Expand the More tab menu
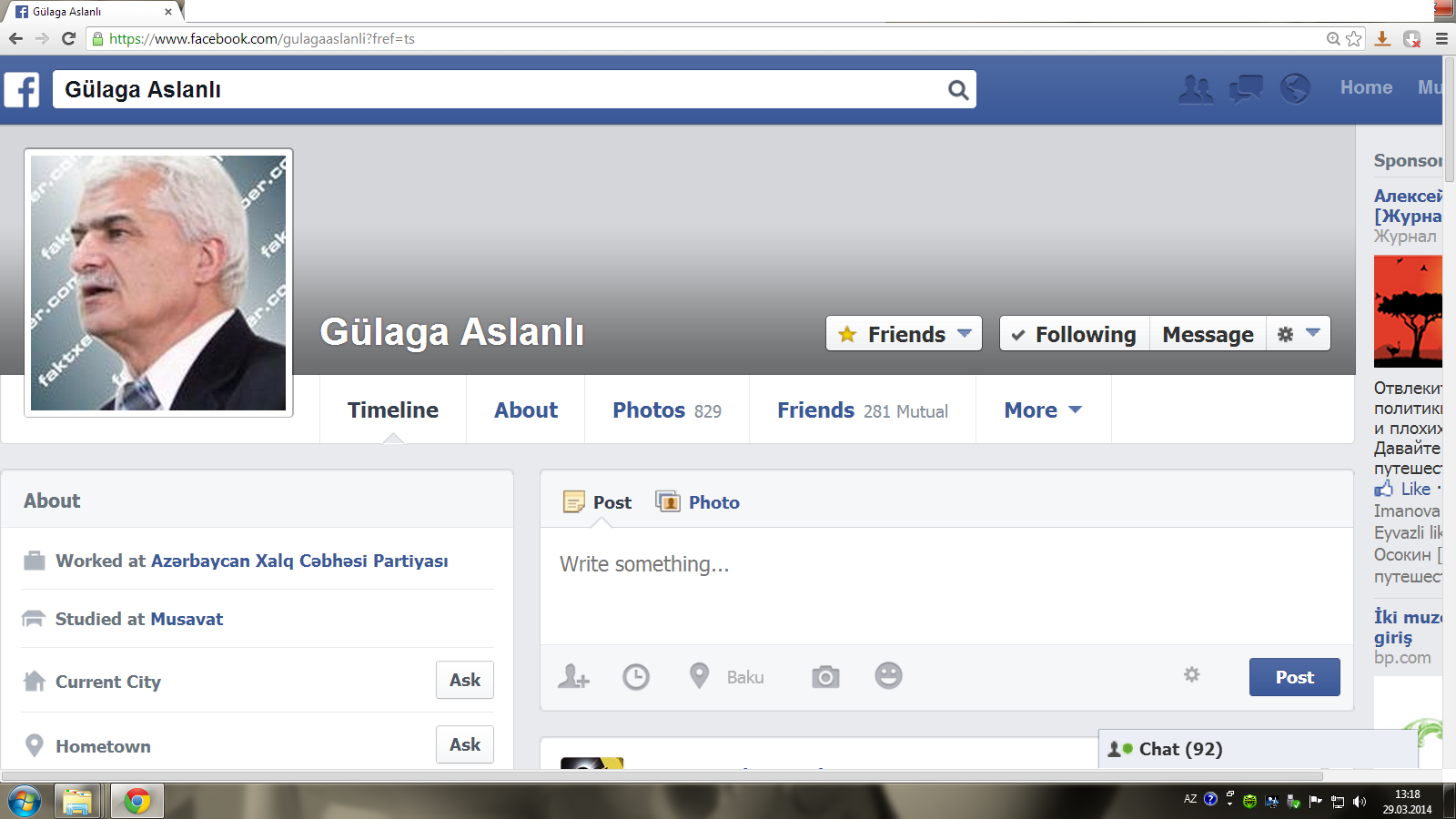The image size is (1456, 819). [x=1043, y=410]
